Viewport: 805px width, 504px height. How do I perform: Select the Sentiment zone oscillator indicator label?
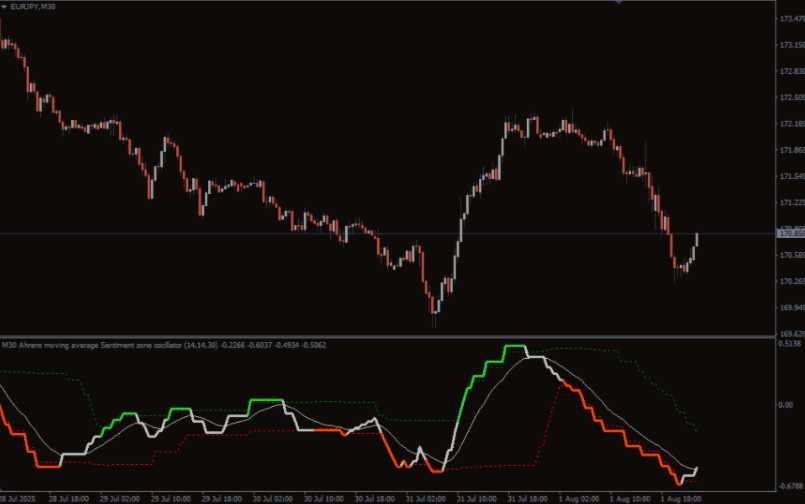[164, 345]
